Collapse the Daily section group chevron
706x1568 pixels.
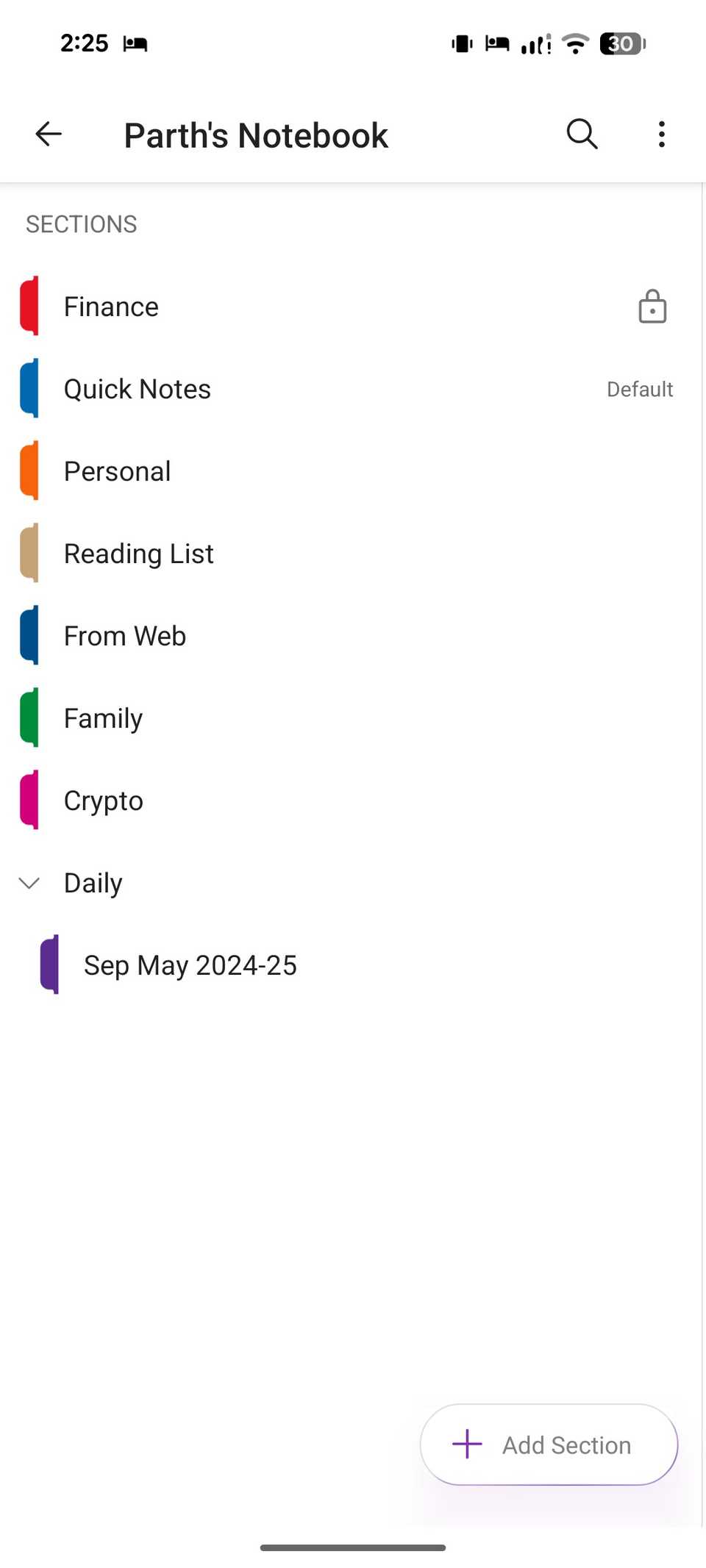point(29,883)
